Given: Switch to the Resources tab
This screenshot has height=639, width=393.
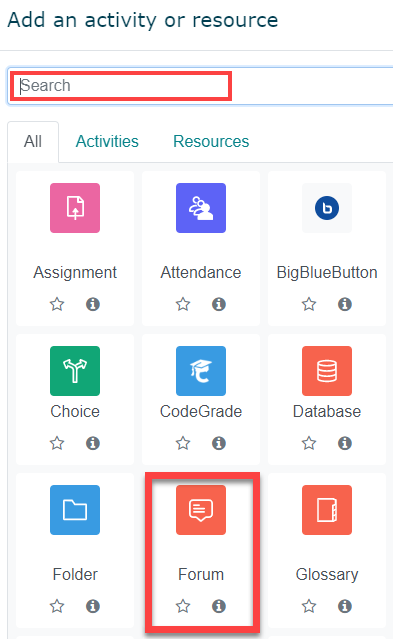Looking at the screenshot, I should [x=211, y=141].
